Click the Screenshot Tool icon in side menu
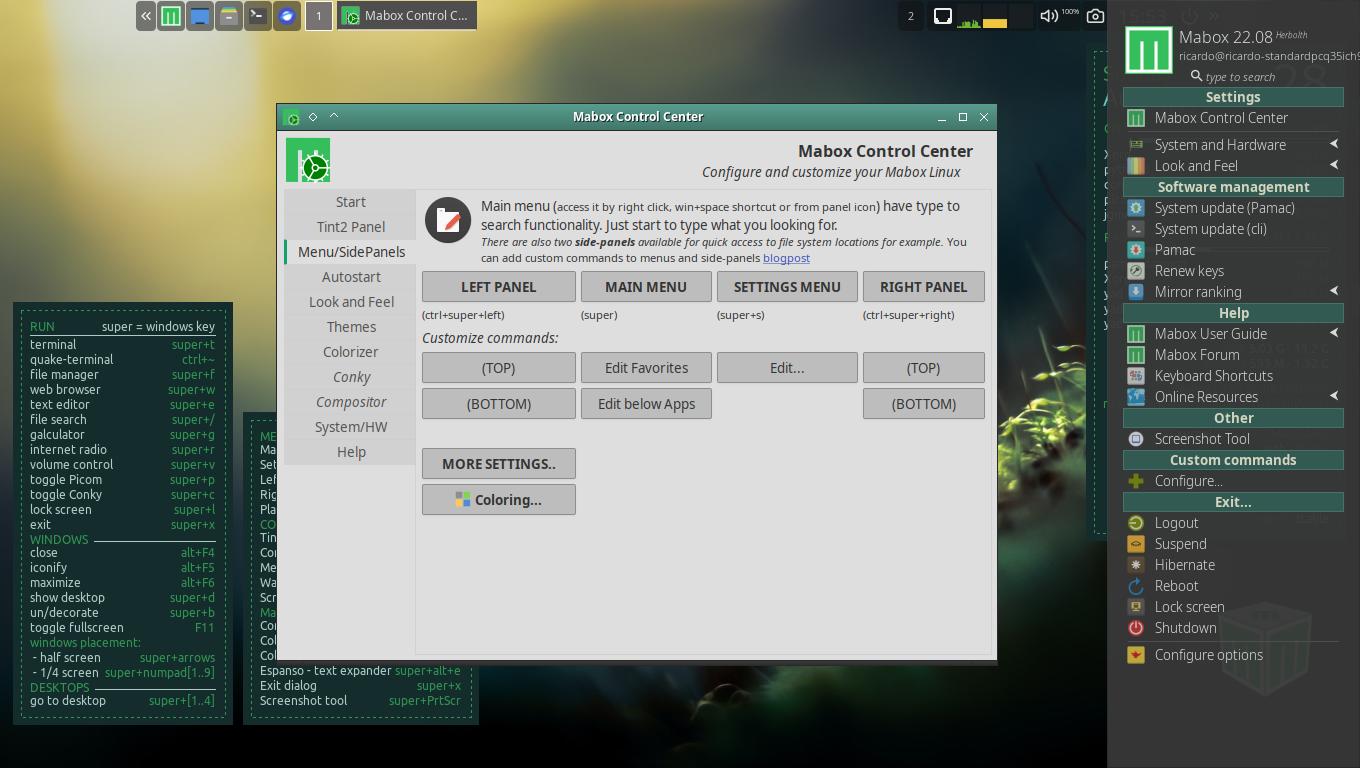 point(1136,439)
